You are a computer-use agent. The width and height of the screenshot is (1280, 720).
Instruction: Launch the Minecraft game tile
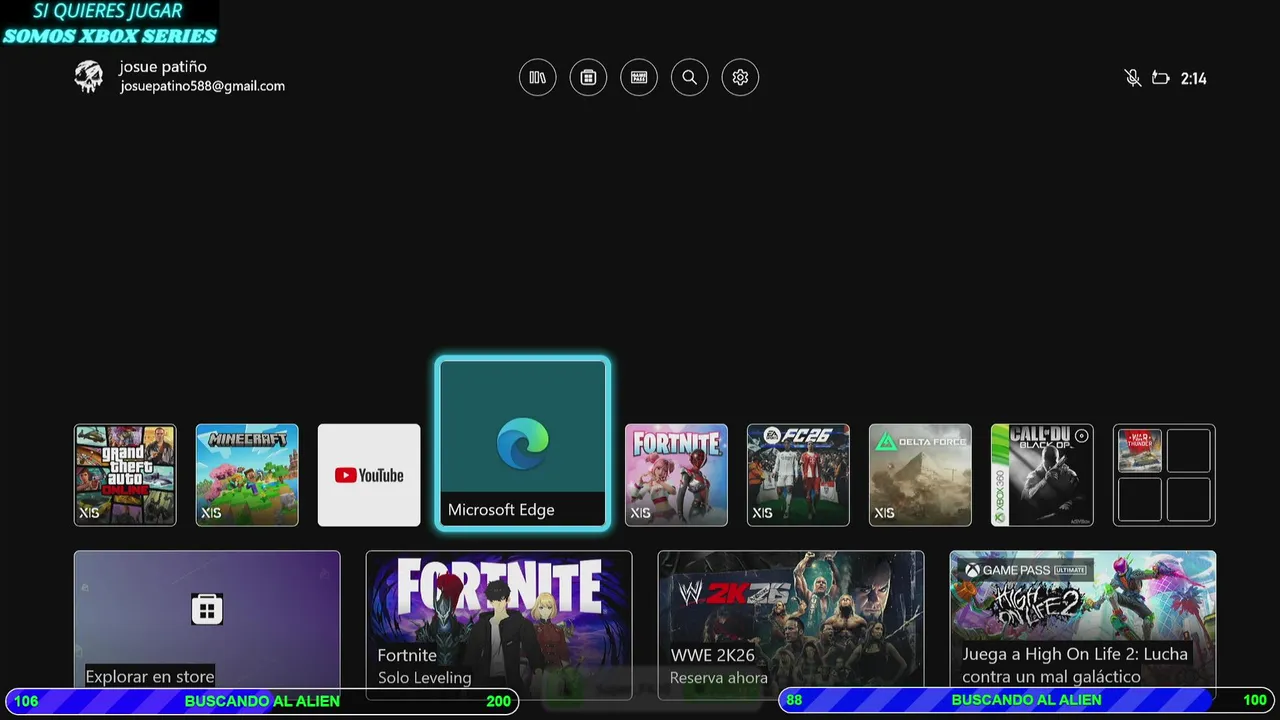(x=247, y=475)
